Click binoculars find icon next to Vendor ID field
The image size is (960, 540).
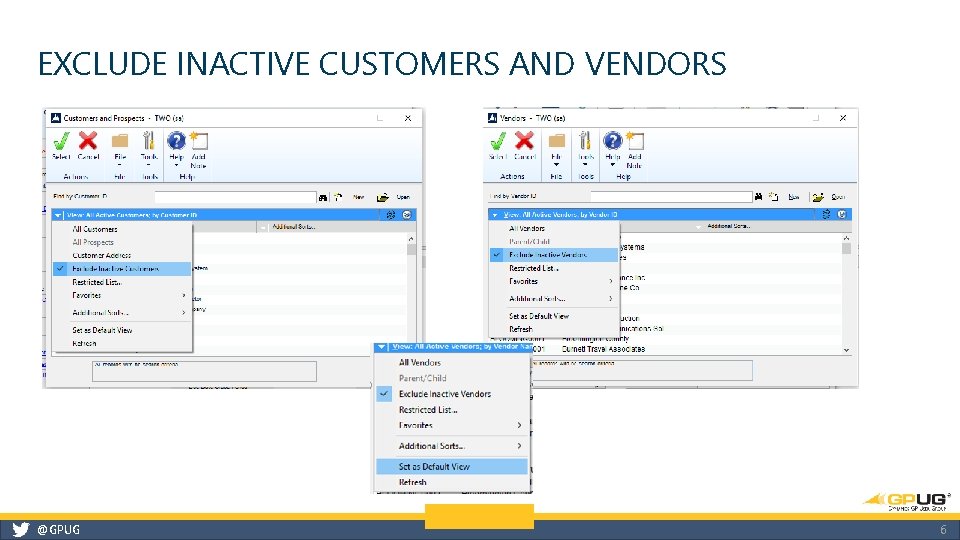pos(759,197)
